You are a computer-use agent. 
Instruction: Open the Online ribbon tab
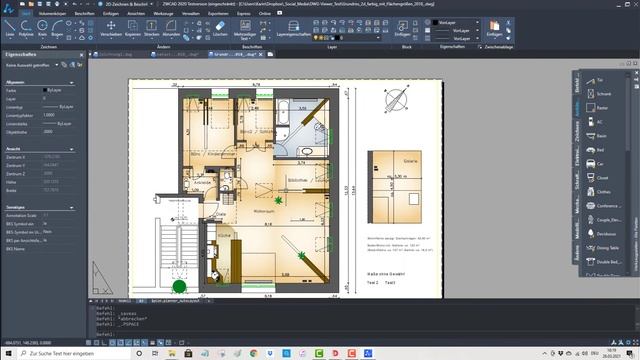point(264,13)
